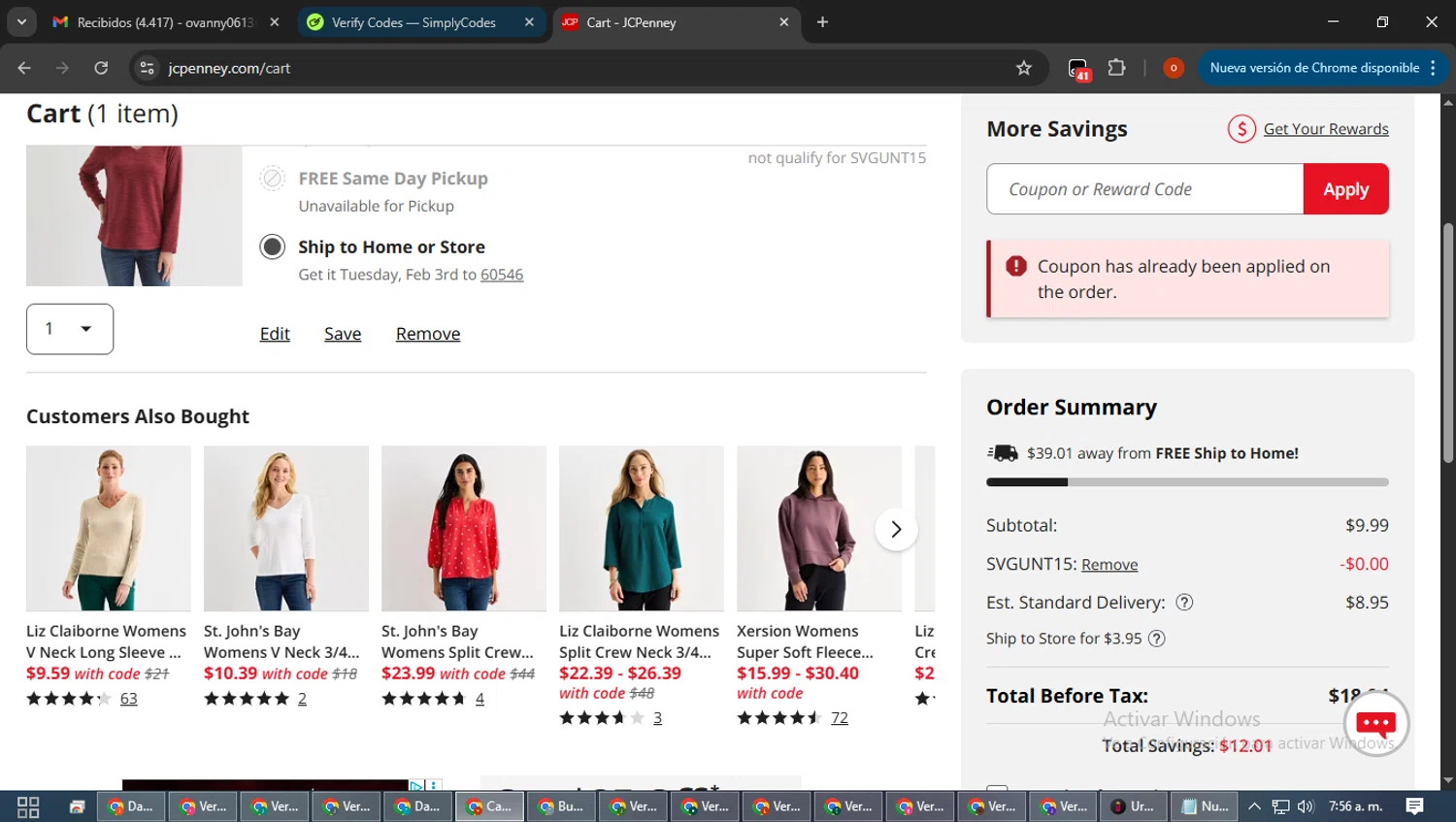
Task: Open the quantity dropdown
Action: [70, 329]
